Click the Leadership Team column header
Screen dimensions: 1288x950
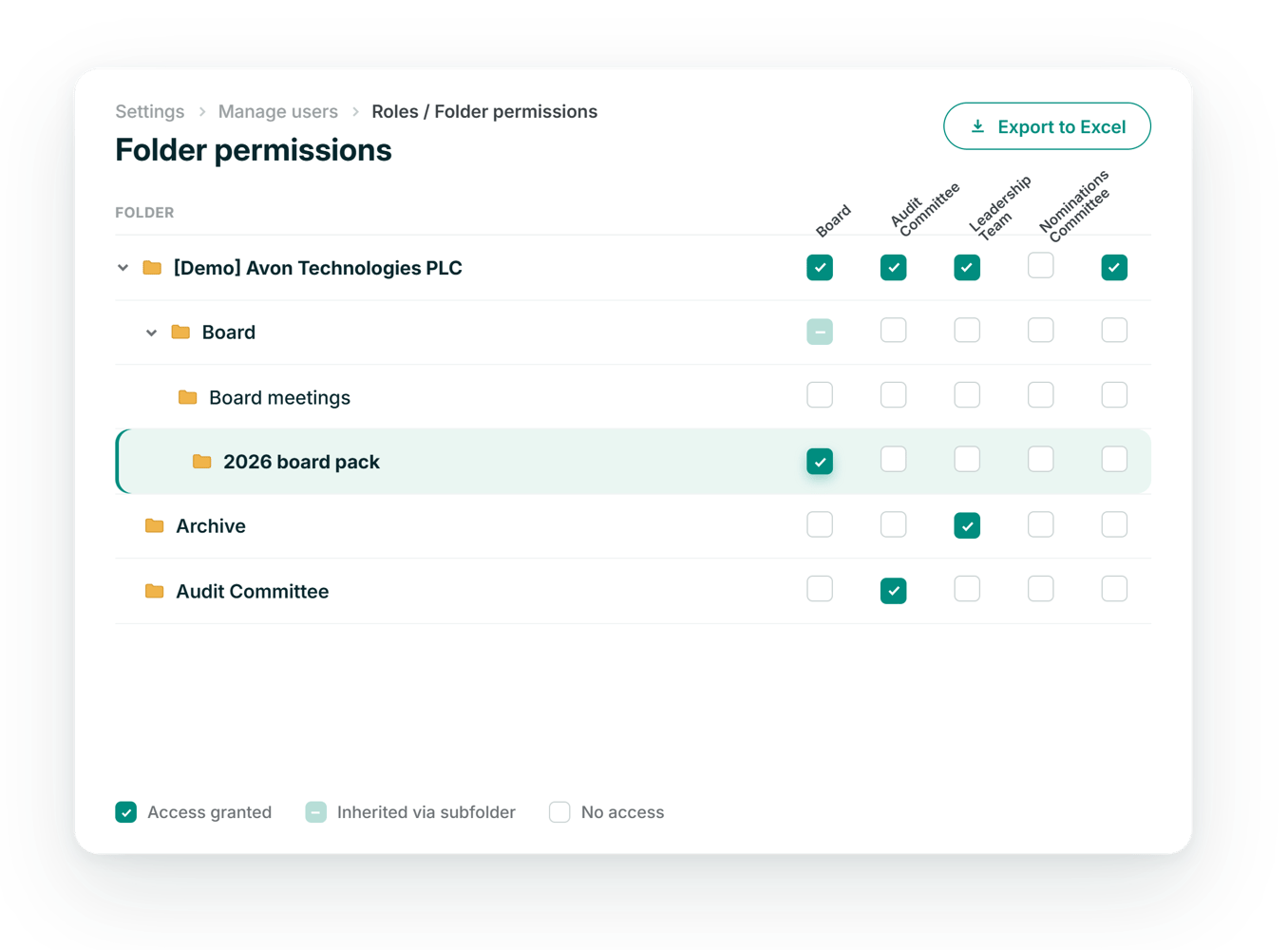click(1000, 207)
